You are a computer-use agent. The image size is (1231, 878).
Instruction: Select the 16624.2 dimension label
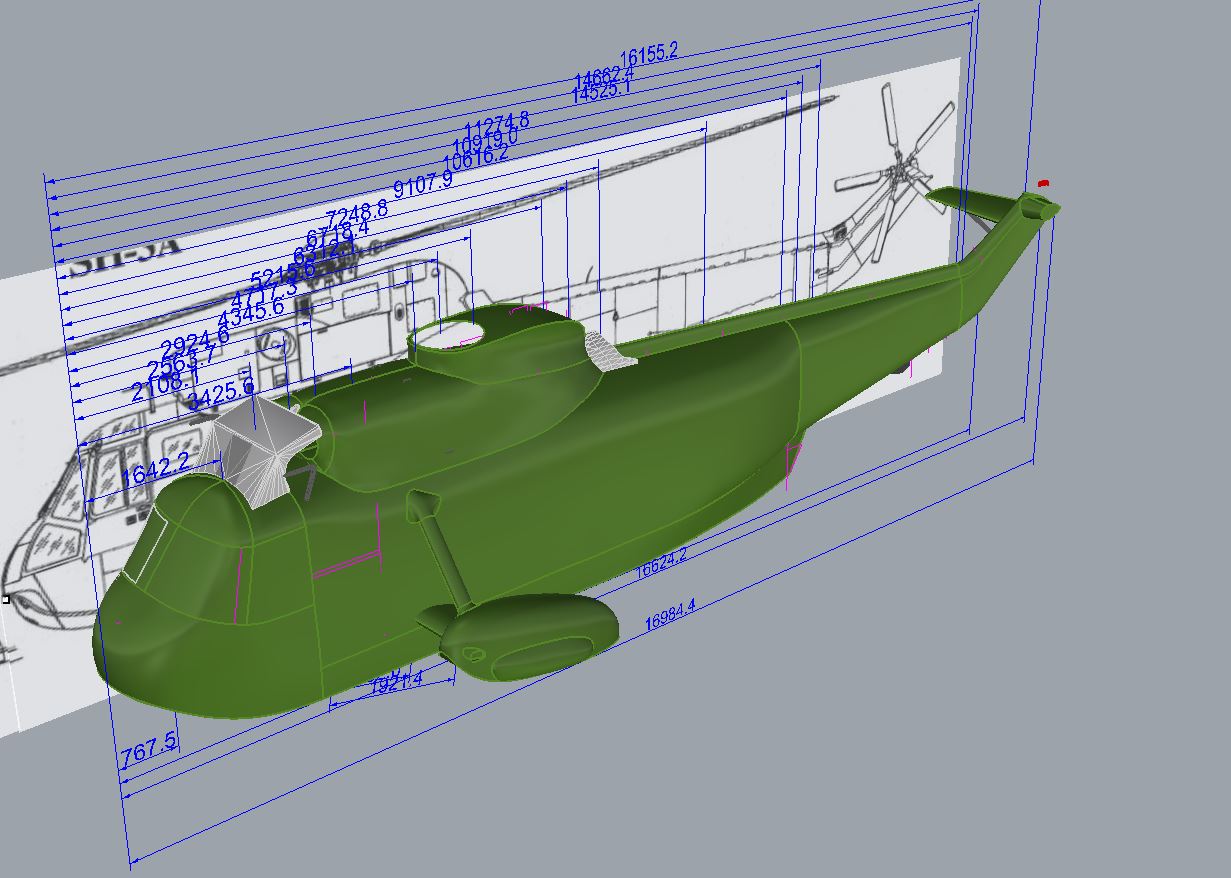pyautogui.click(x=662, y=565)
